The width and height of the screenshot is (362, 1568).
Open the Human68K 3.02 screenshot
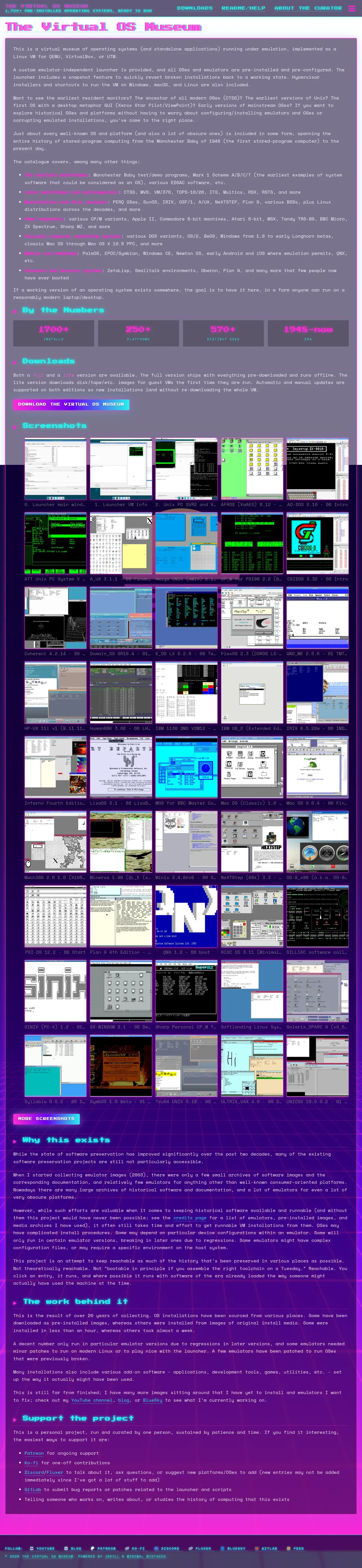[x=121, y=693]
